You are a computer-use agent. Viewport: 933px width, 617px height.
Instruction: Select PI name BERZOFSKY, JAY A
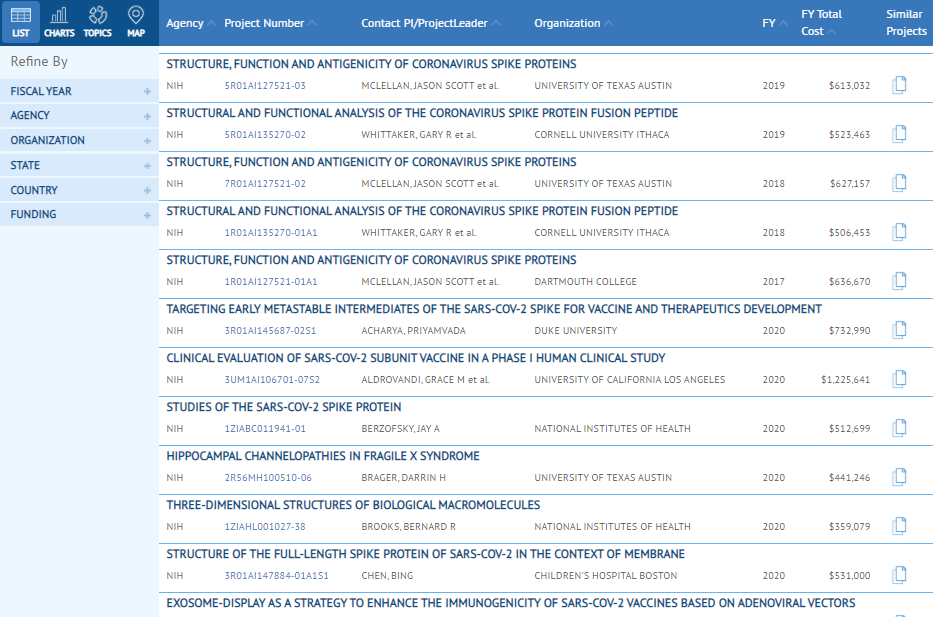(x=400, y=428)
